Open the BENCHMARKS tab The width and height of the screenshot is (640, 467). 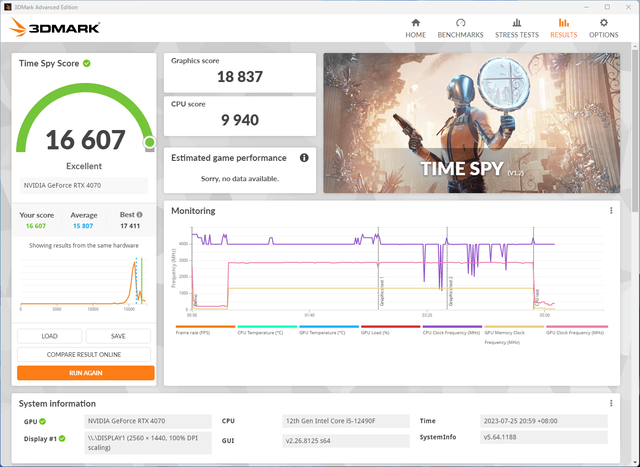[x=460, y=28]
